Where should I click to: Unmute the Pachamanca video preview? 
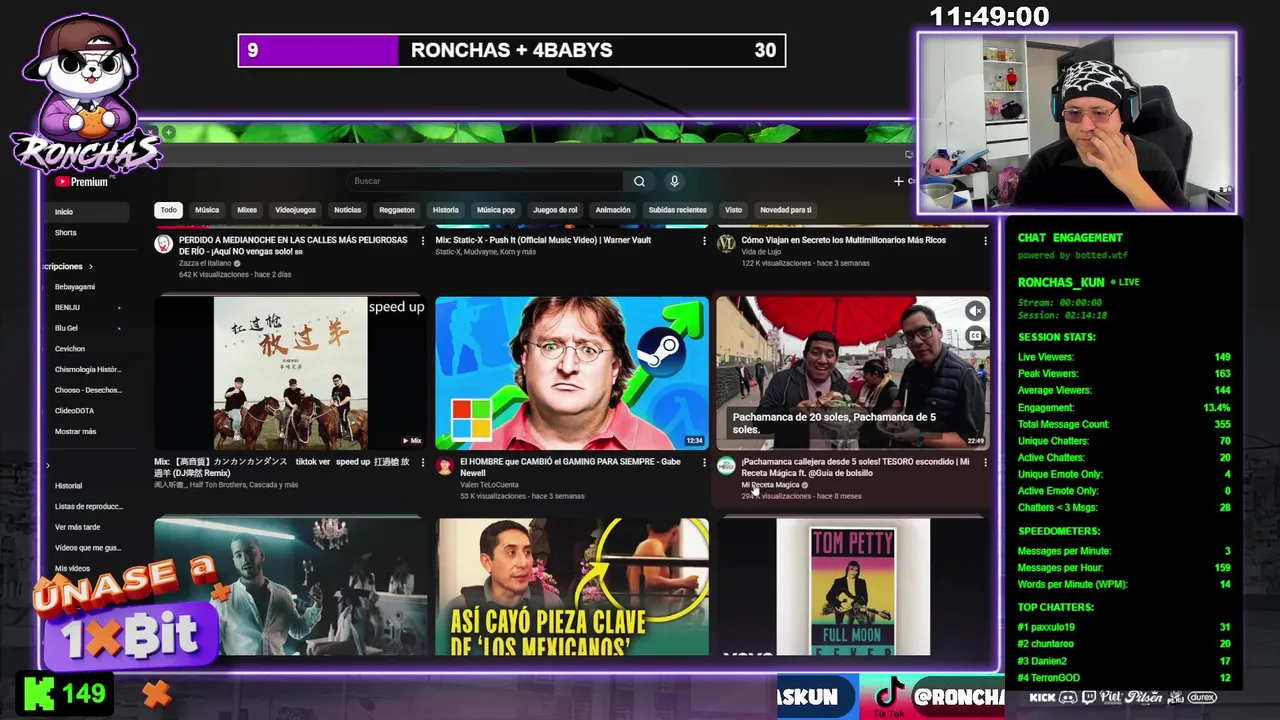[x=975, y=311]
